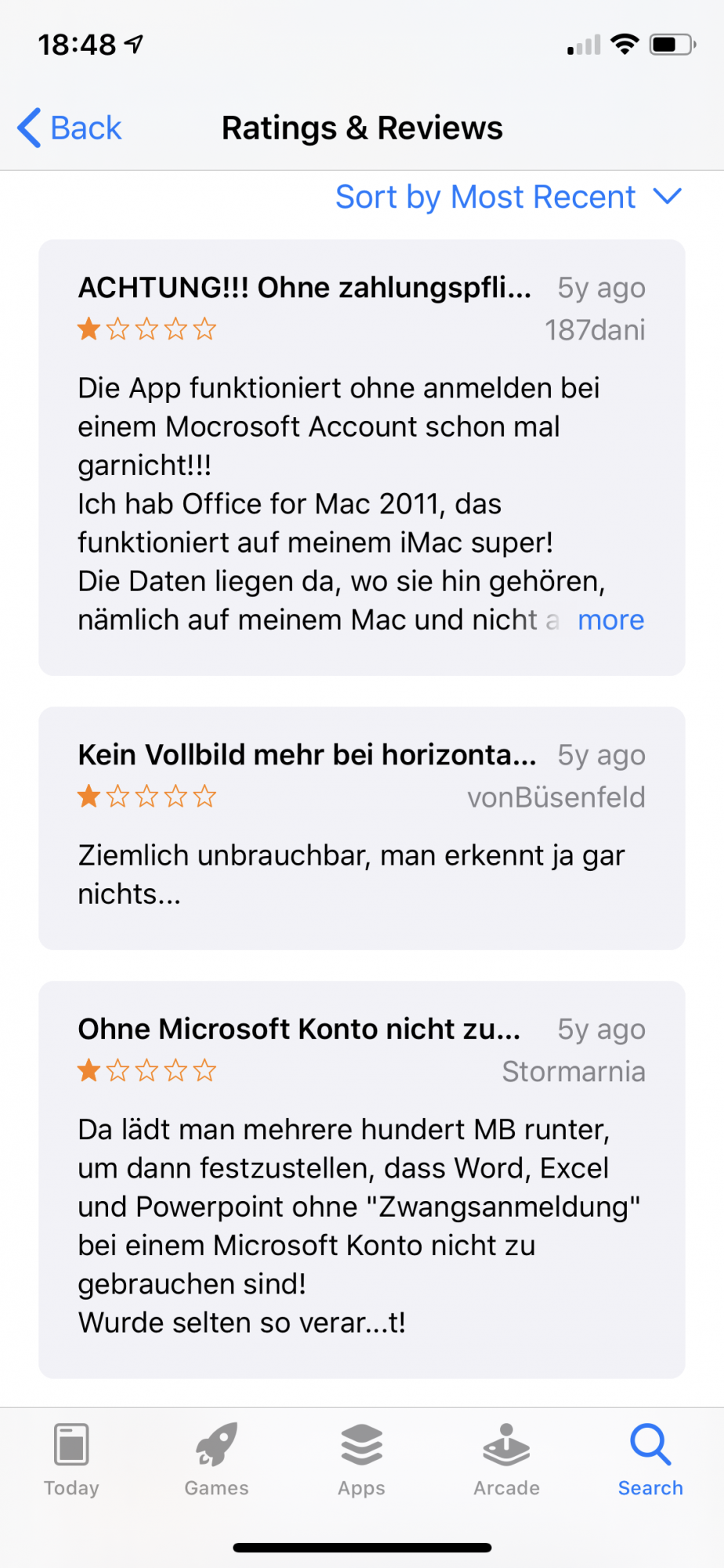Tap the location arrow beside the clock
724x1568 pixels.
[x=134, y=45]
